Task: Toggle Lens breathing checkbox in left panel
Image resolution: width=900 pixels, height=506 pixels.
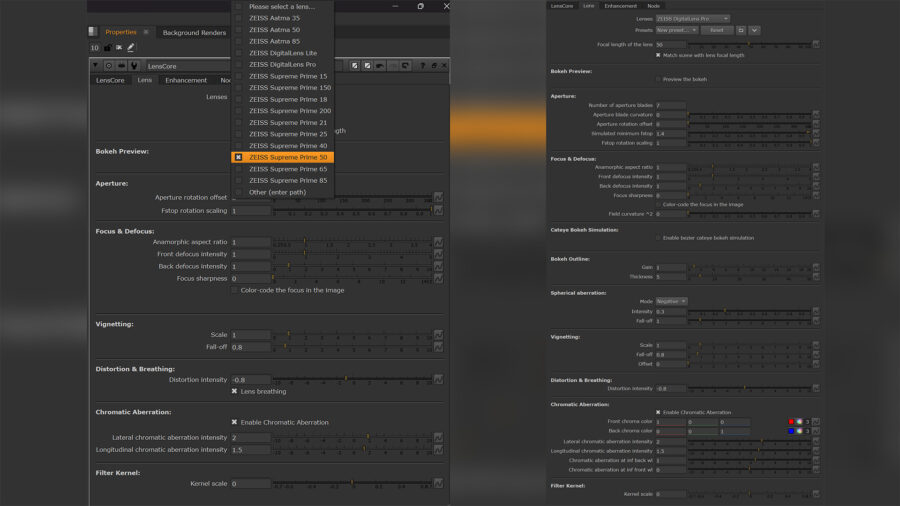Action: pos(234,391)
